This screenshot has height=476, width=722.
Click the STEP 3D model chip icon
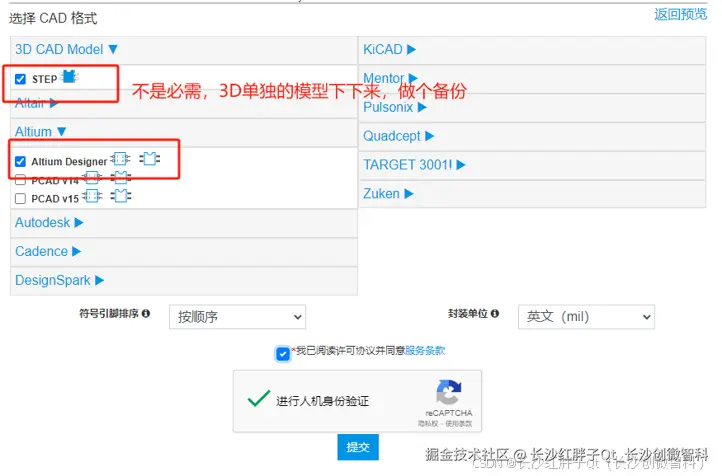click(x=69, y=76)
